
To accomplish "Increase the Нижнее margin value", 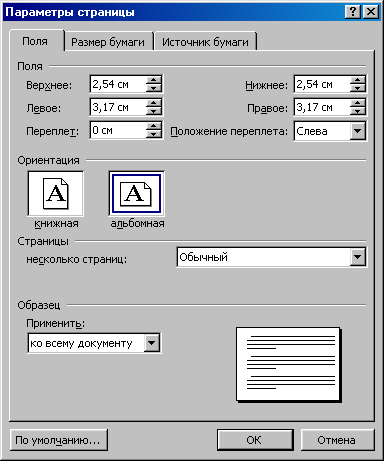I will pyautogui.click(x=358, y=80).
